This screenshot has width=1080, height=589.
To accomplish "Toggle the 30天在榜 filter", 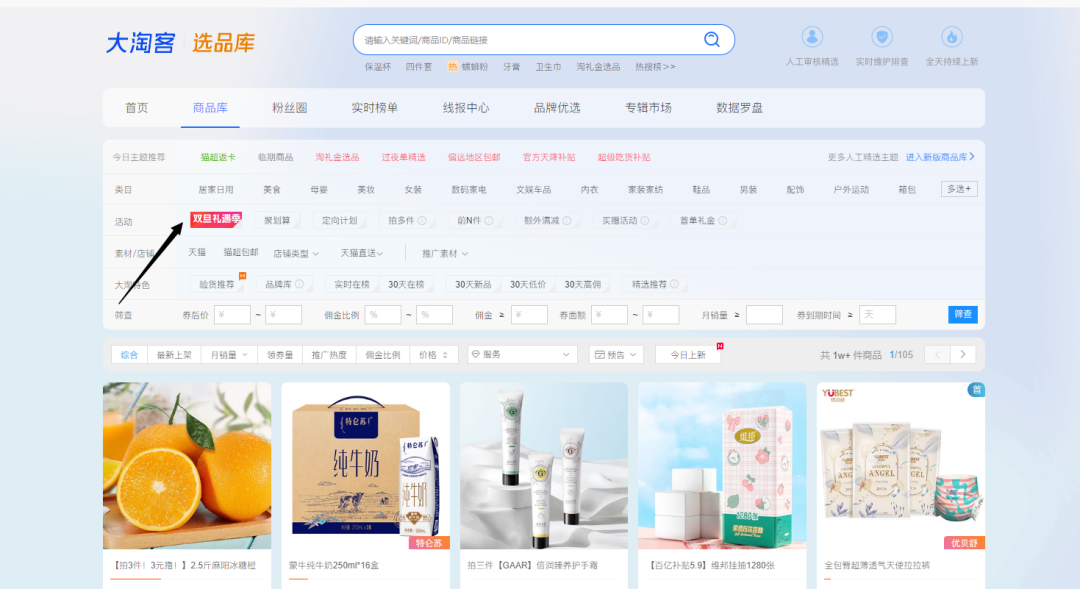I will click(406, 284).
